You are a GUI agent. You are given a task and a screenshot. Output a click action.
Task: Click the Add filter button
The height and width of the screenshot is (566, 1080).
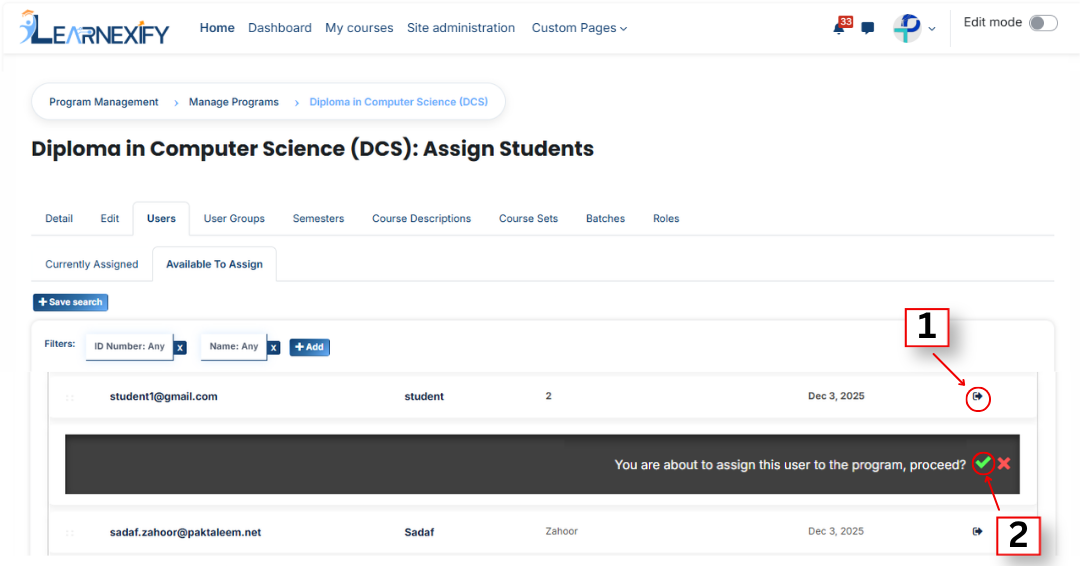click(x=309, y=347)
